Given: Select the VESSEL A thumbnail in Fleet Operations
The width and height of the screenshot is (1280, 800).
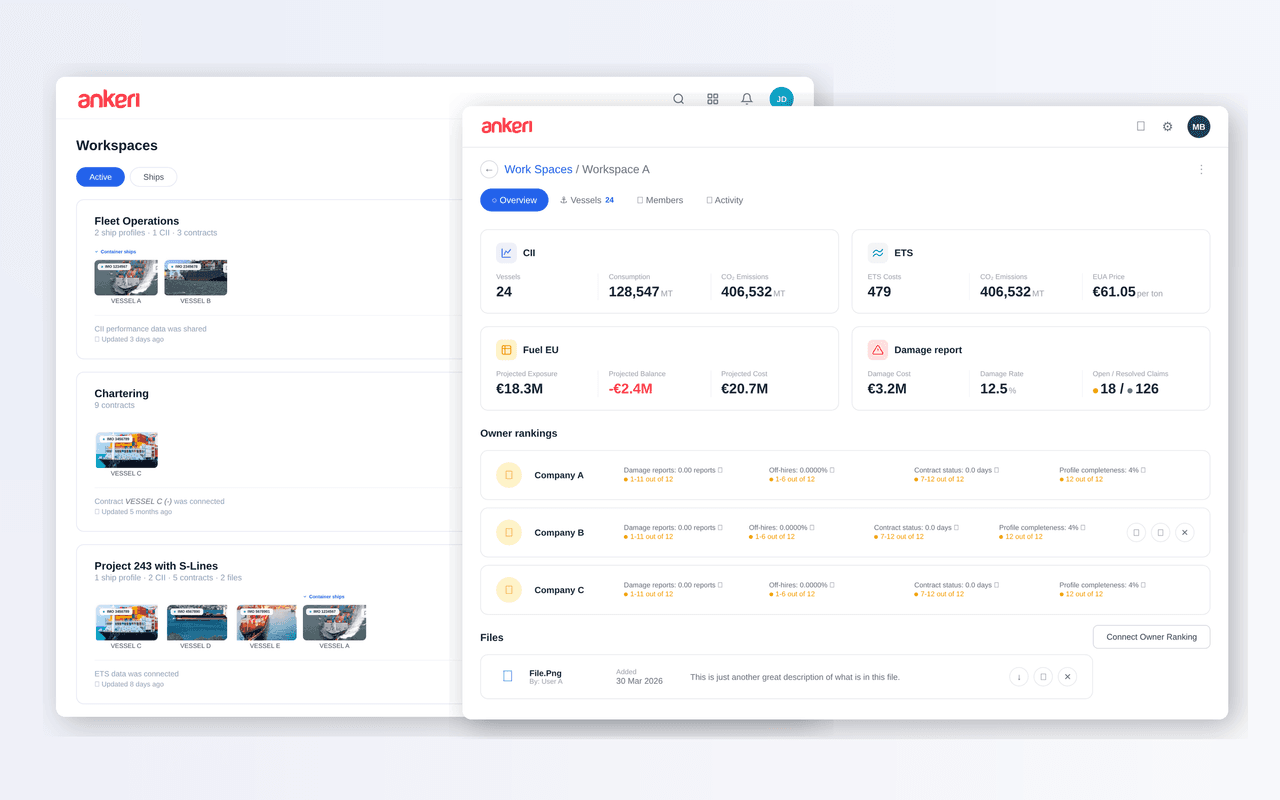Looking at the screenshot, I should 125,278.
